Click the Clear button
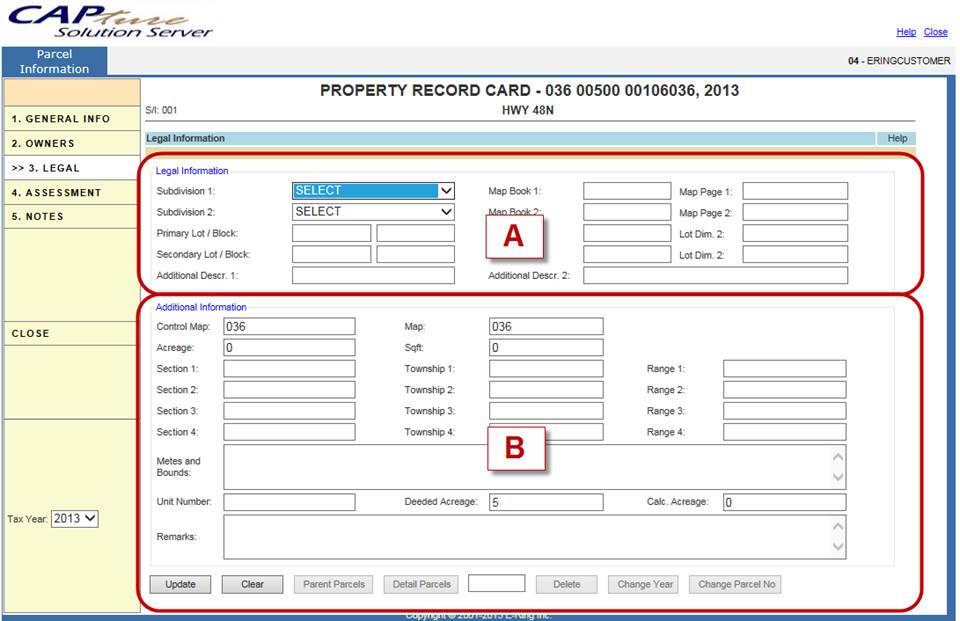960x621 pixels. click(252, 584)
